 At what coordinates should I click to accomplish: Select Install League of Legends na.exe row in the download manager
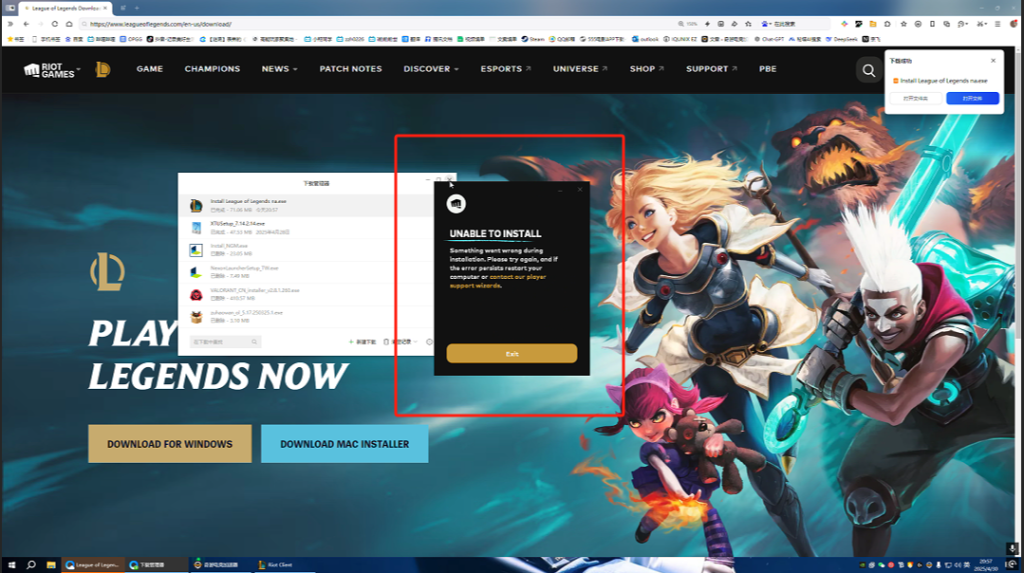click(307, 205)
